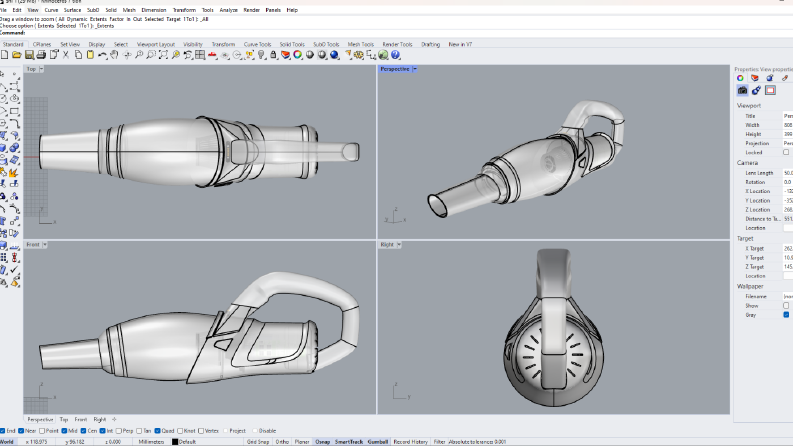Open the Perspective viewport dropdown arrow
Image resolution: width=793 pixels, height=446 pixels.
click(x=415, y=69)
